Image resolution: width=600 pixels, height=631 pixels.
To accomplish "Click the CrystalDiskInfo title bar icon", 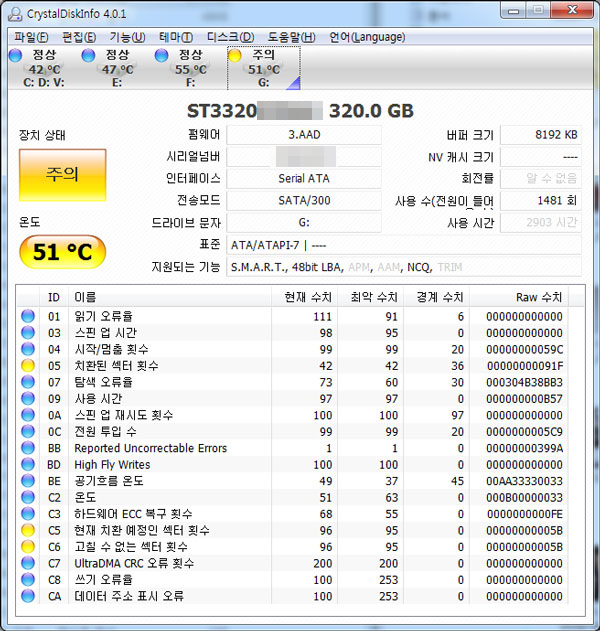I will tap(15, 14).
